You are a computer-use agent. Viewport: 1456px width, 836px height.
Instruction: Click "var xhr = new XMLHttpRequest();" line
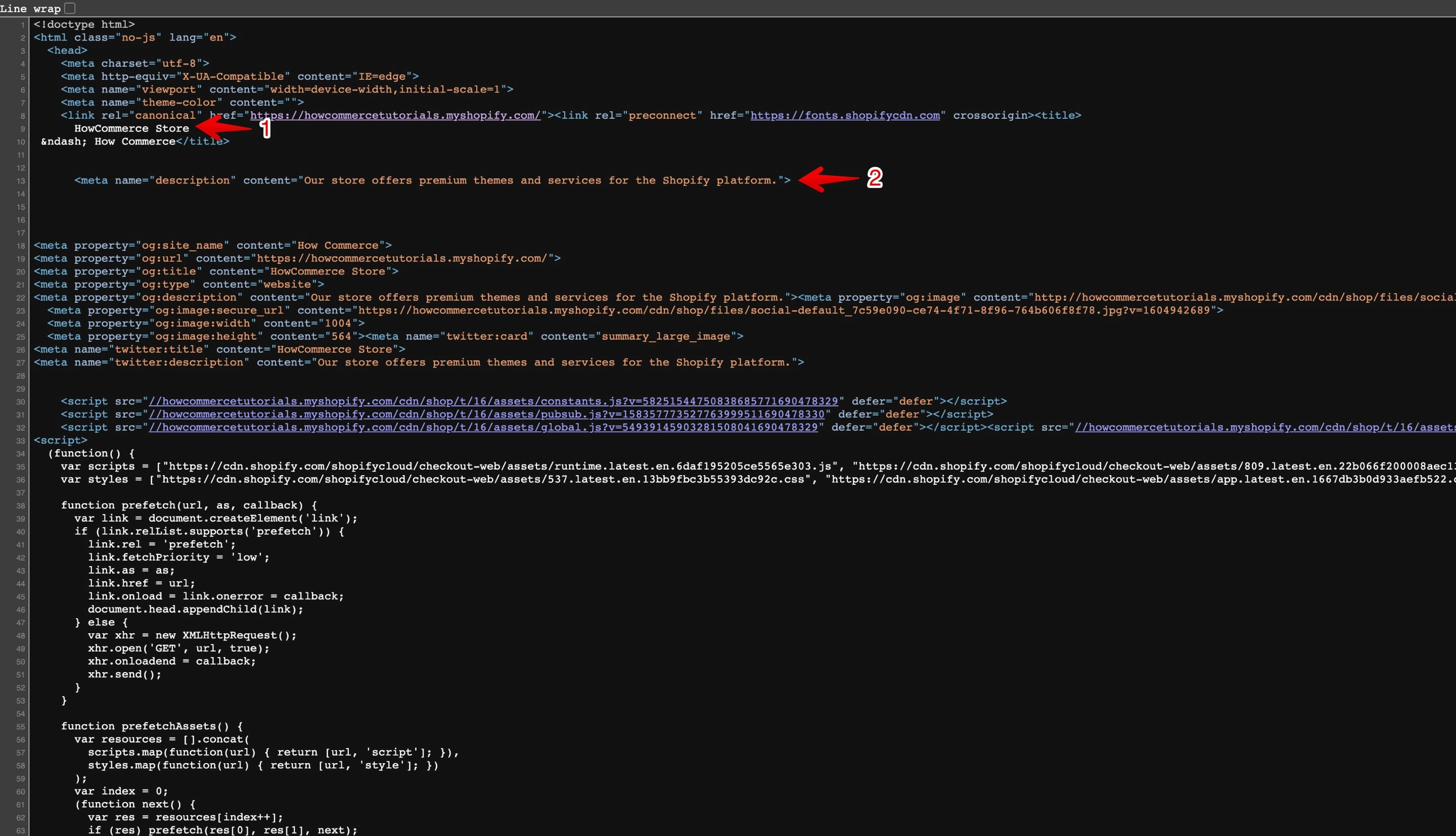pos(192,635)
